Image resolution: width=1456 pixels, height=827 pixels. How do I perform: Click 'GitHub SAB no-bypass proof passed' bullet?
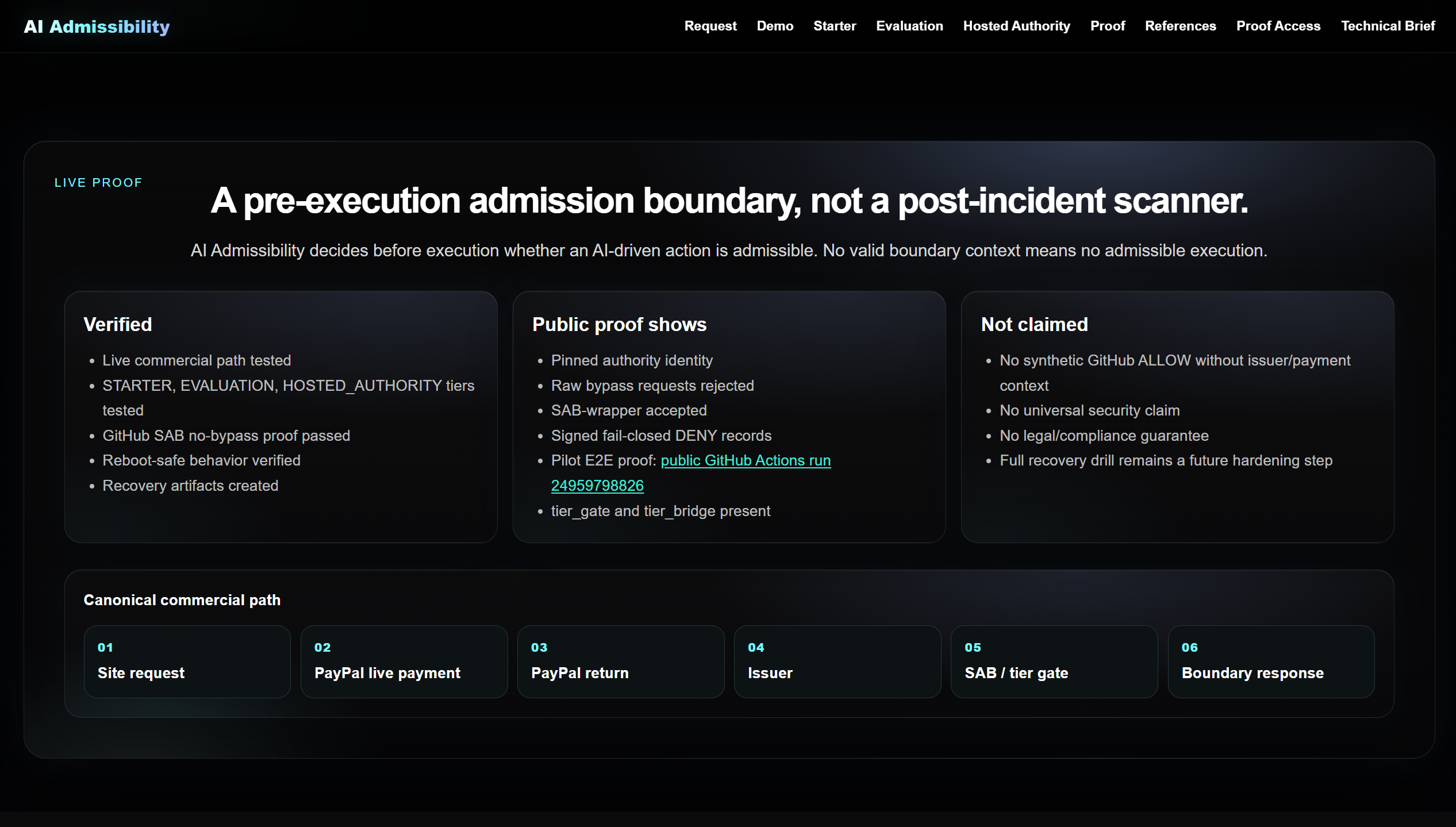[x=226, y=436]
